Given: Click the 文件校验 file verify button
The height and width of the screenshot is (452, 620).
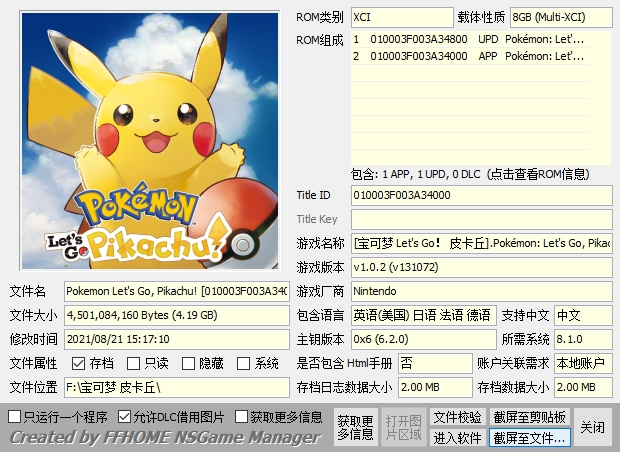Looking at the screenshot, I should (457, 417).
